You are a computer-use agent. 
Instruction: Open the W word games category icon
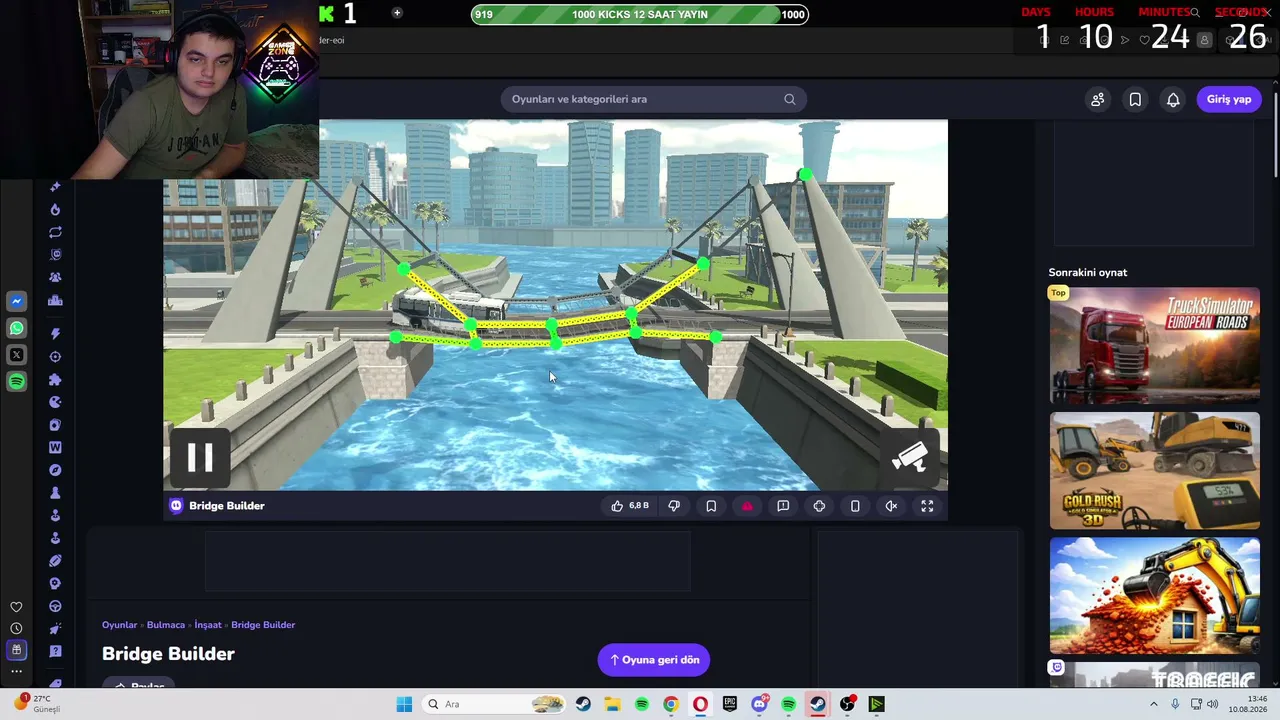(x=55, y=447)
